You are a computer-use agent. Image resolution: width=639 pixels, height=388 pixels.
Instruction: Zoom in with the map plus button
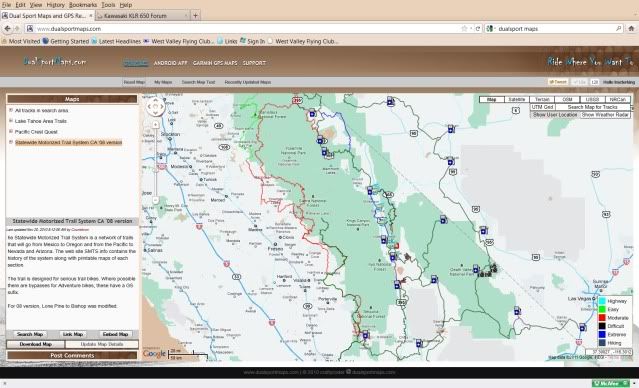pyautogui.click(x=155, y=125)
